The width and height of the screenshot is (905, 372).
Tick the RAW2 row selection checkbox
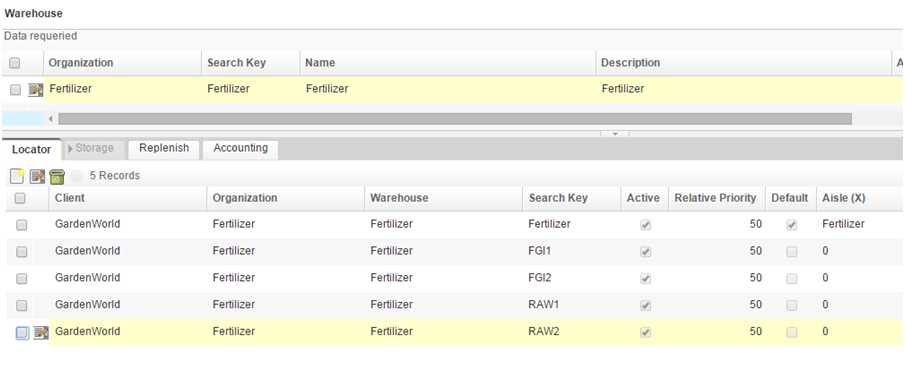point(21,332)
